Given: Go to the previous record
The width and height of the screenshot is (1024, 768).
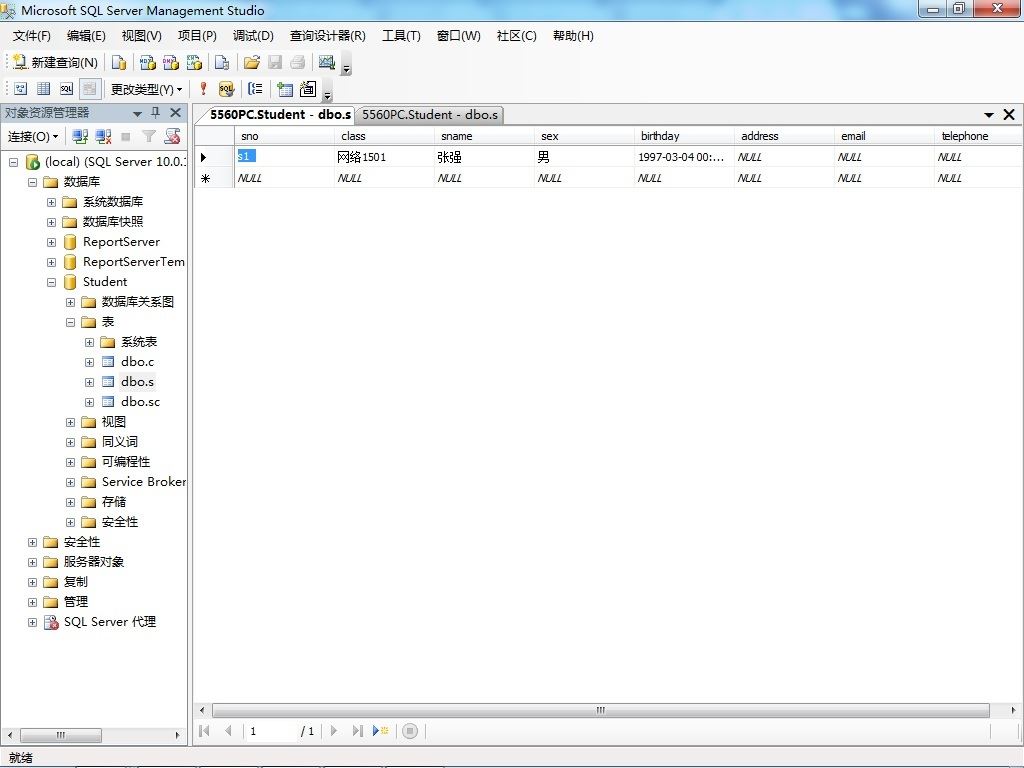Looking at the screenshot, I should [228, 731].
